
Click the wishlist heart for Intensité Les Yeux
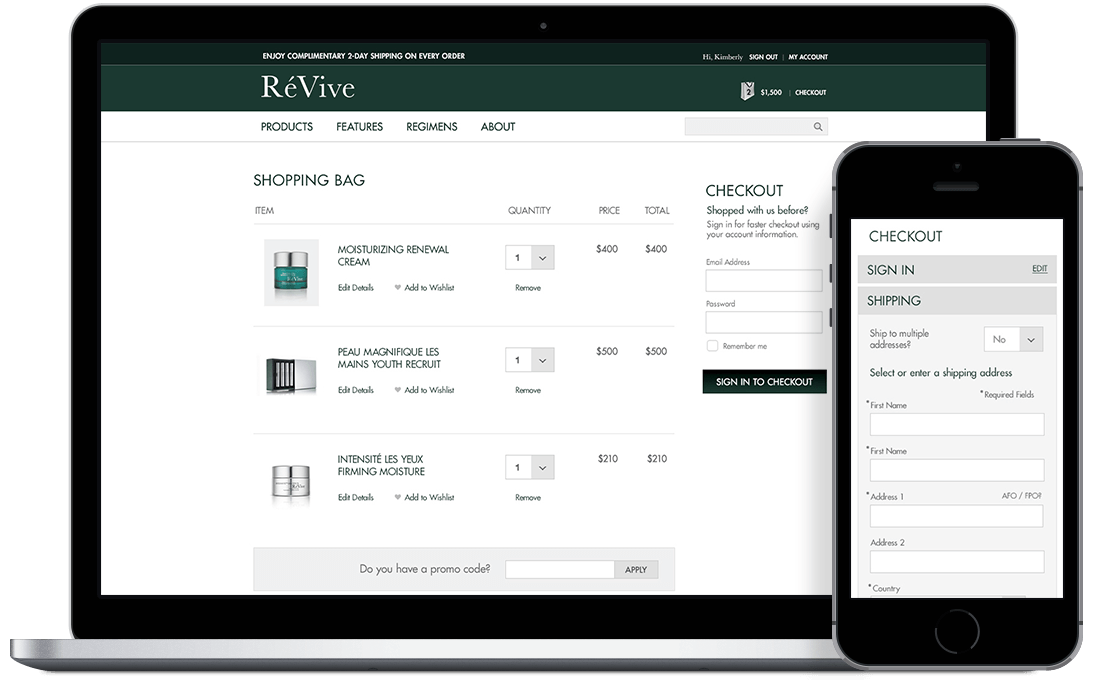[398, 497]
